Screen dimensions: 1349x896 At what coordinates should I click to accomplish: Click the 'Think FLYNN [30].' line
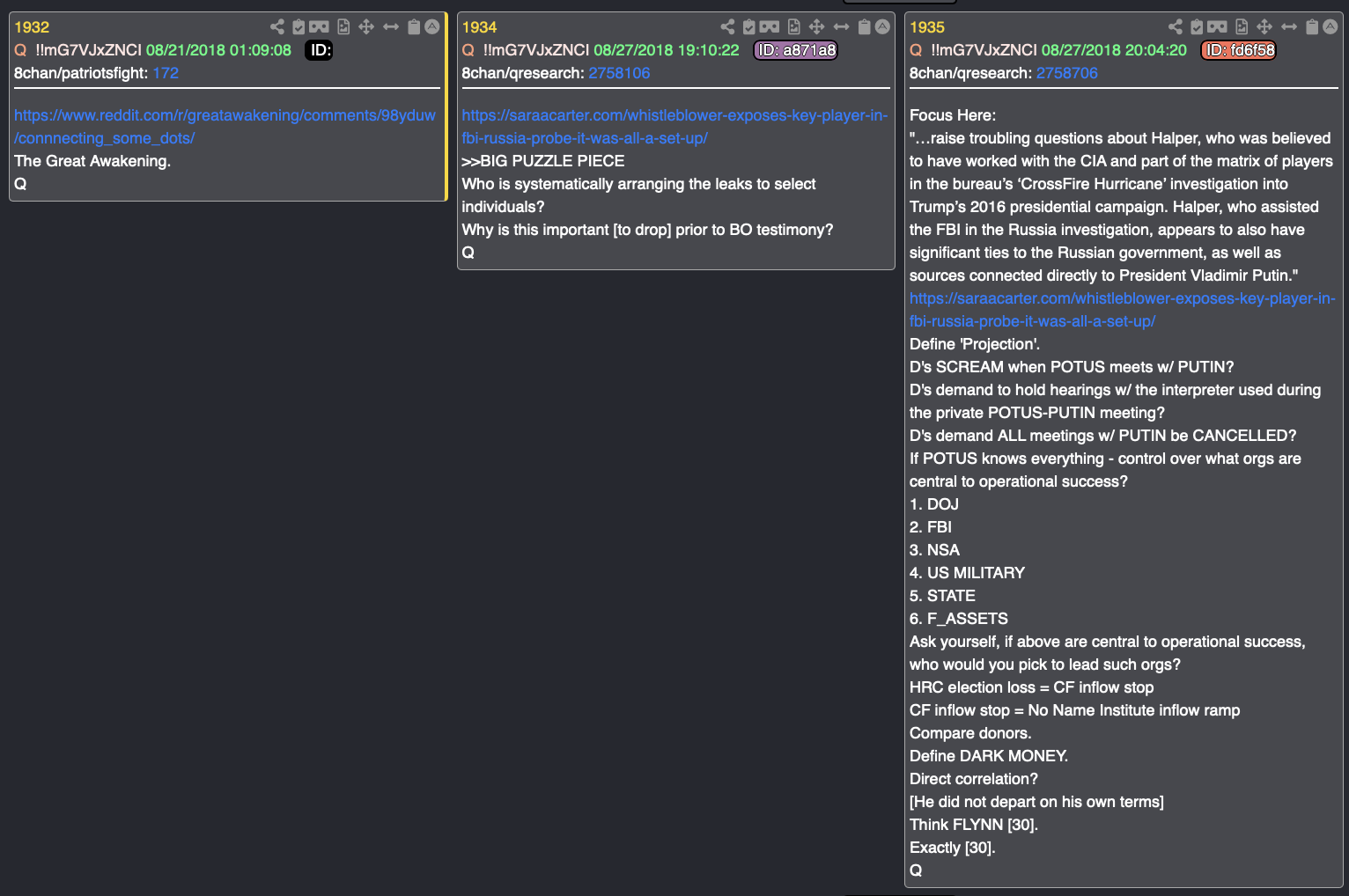point(974,825)
